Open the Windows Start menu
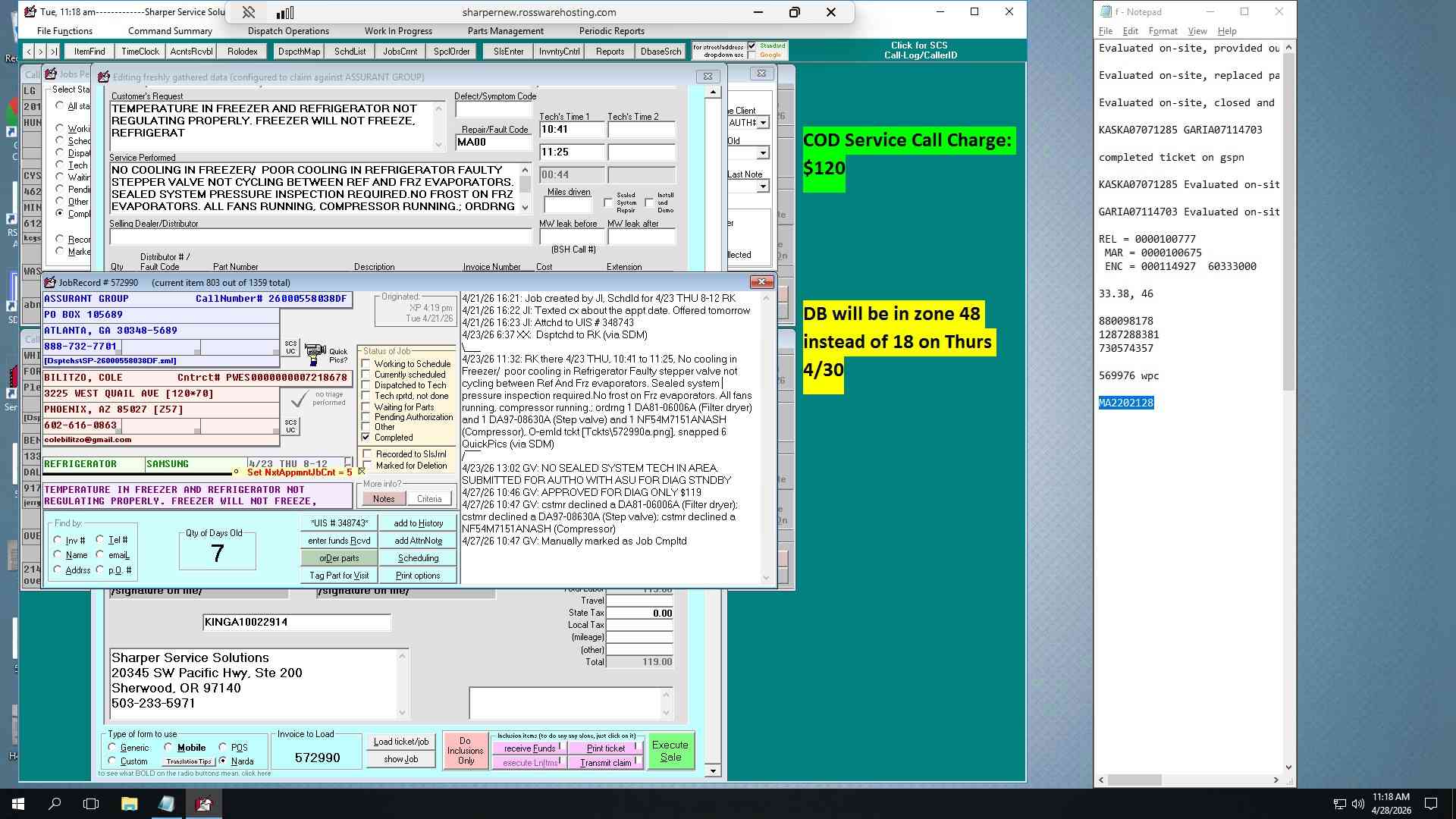Image resolution: width=1456 pixels, height=819 pixels. pos(18,804)
